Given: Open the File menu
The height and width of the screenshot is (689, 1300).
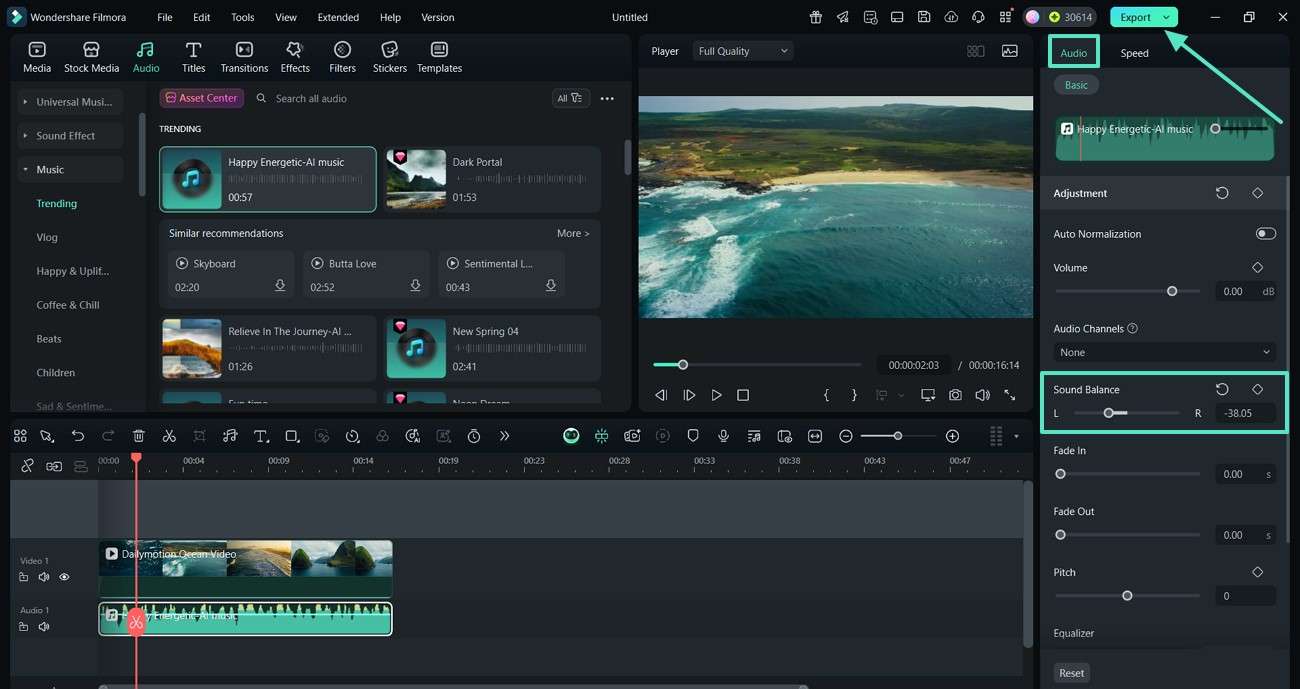Looking at the screenshot, I should [x=165, y=17].
